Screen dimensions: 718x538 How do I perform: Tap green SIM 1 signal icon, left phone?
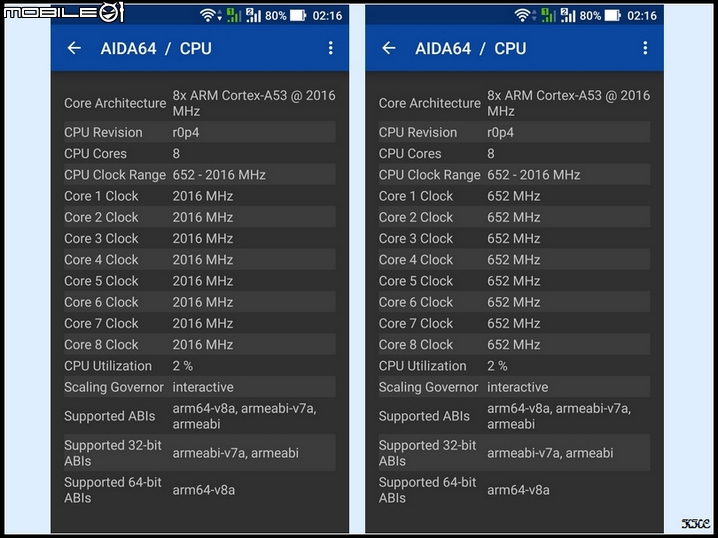(234, 16)
